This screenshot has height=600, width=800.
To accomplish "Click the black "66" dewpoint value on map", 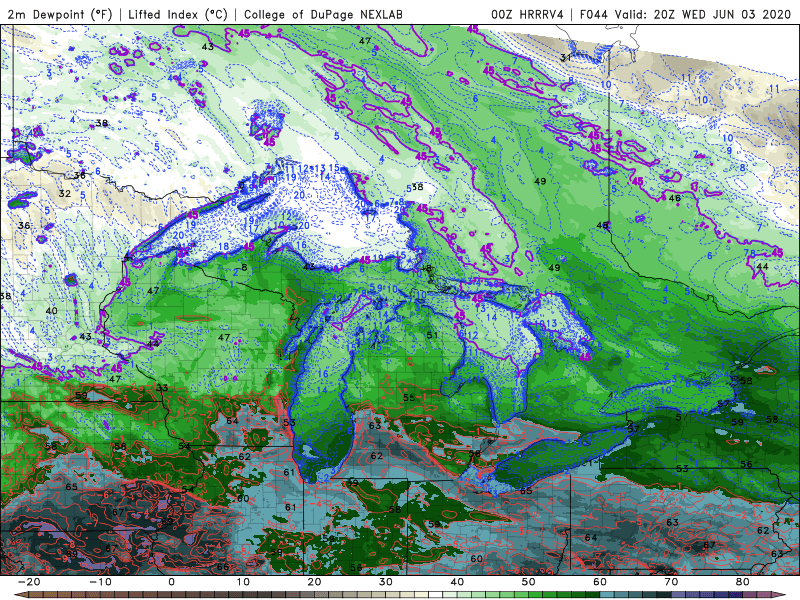I will coord(223,567).
